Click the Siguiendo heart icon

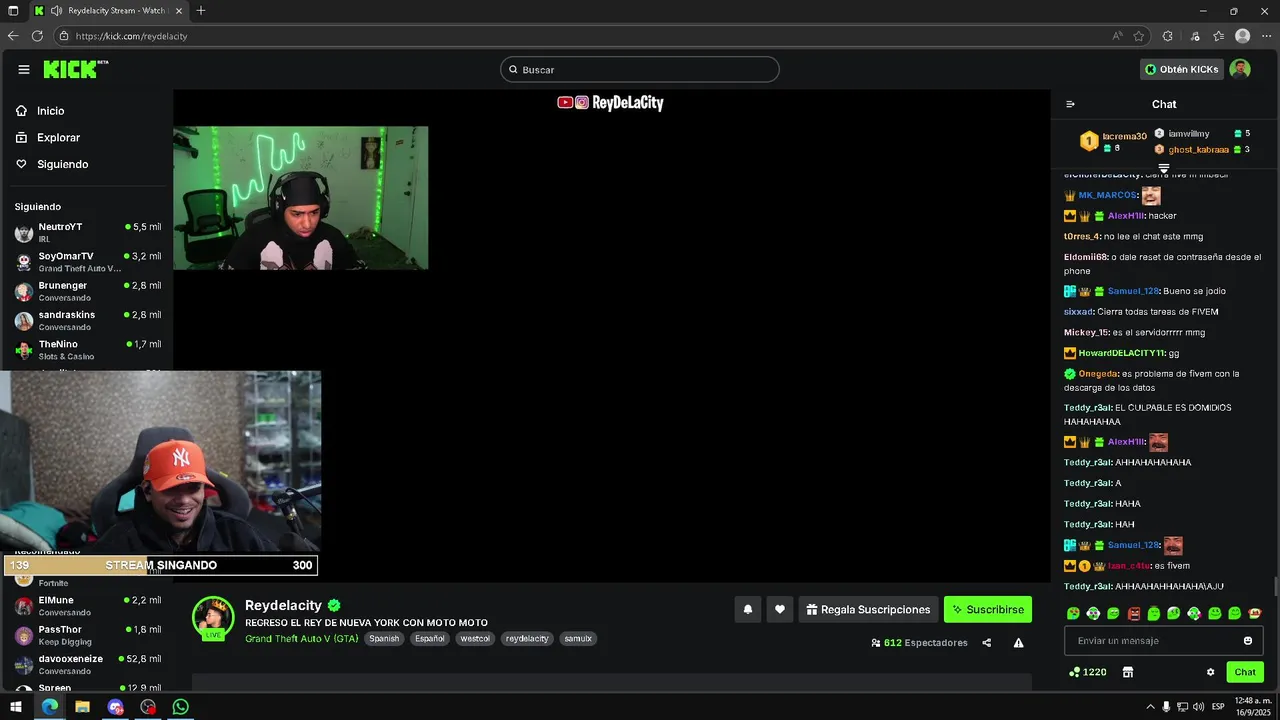(x=21, y=164)
